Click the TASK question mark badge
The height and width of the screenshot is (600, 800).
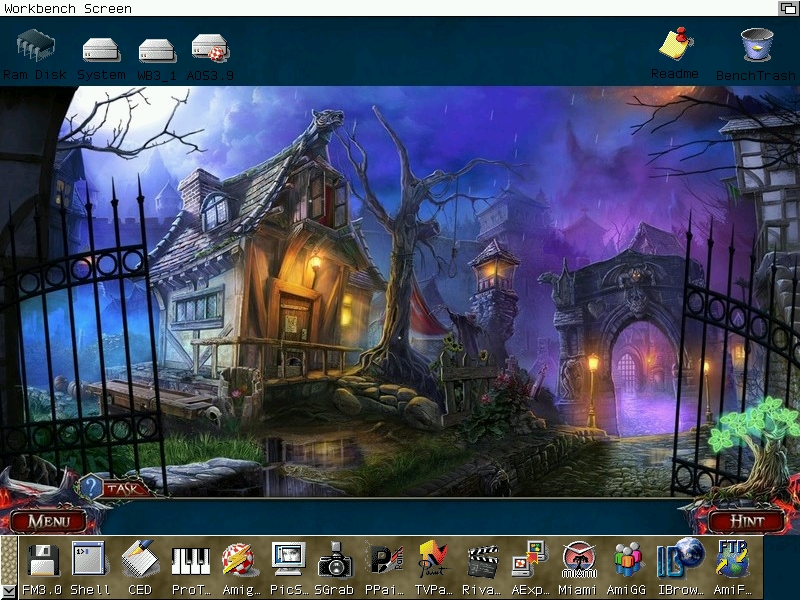pyautogui.click(x=90, y=487)
